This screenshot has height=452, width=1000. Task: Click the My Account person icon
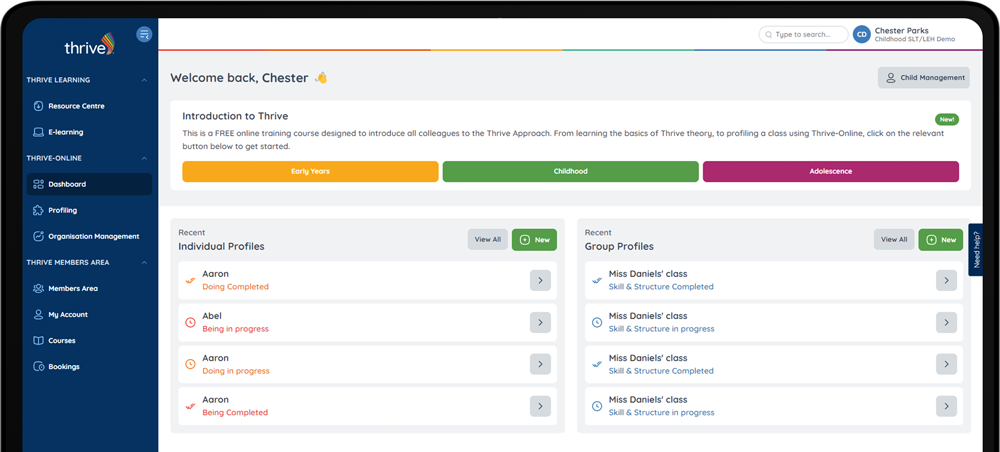(x=38, y=314)
